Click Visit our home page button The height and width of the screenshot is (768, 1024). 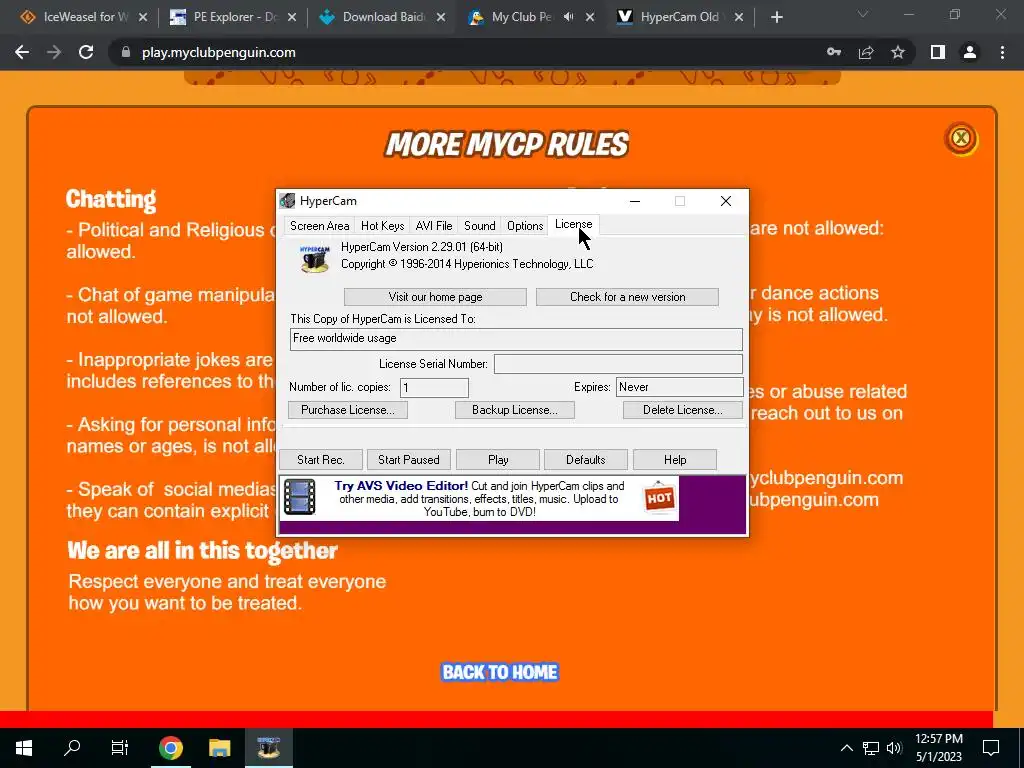click(435, 297)
